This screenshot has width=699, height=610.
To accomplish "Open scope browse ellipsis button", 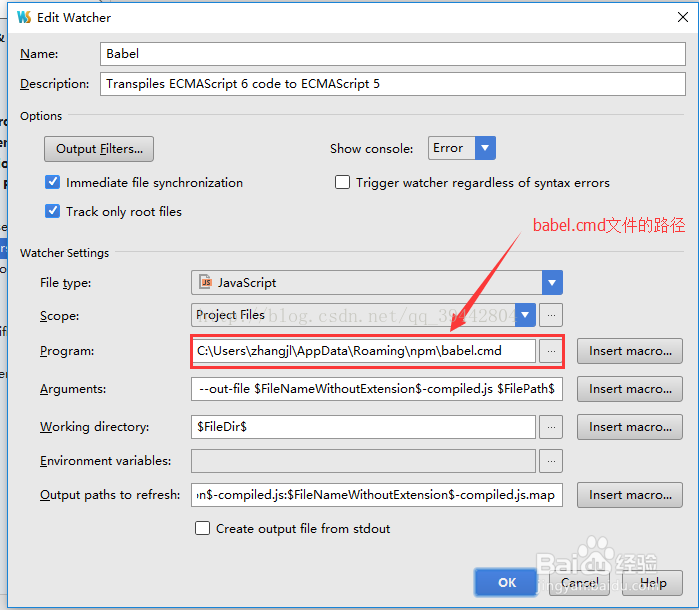I will [x=551, y=315].
